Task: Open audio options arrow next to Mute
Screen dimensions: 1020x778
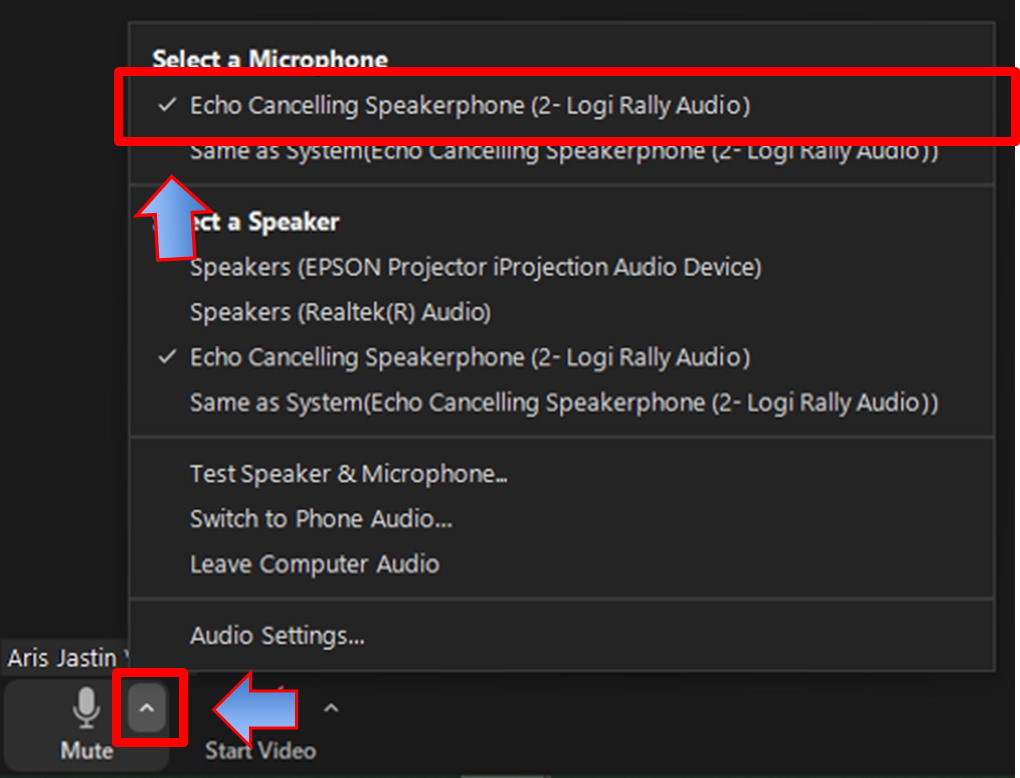Action: [x=147, y=709]
